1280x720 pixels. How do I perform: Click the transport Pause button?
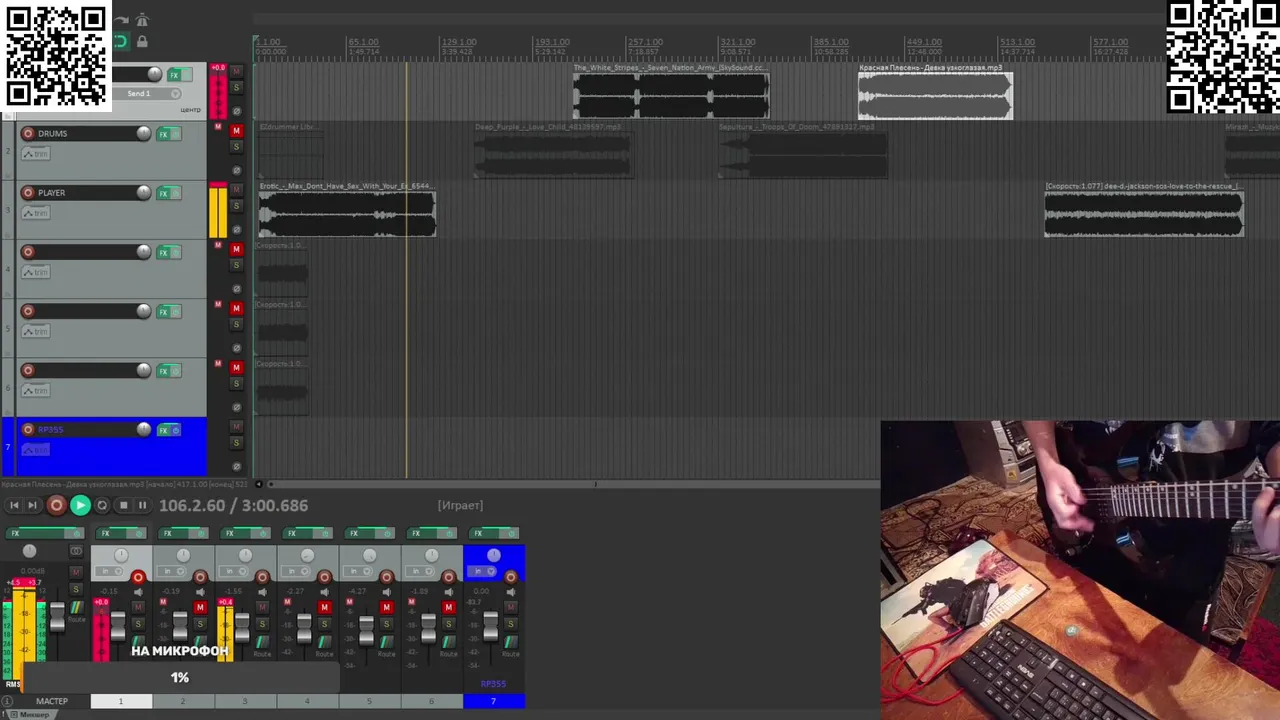pos(142,506)
